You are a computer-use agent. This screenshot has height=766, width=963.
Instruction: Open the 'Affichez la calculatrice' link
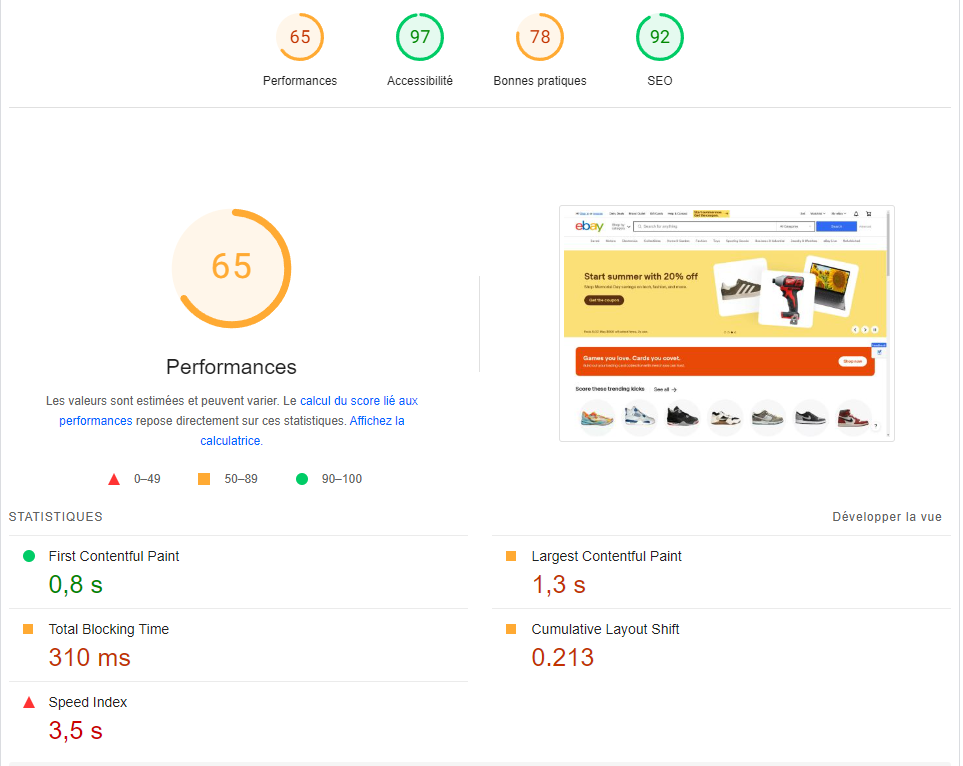(377, 421)
